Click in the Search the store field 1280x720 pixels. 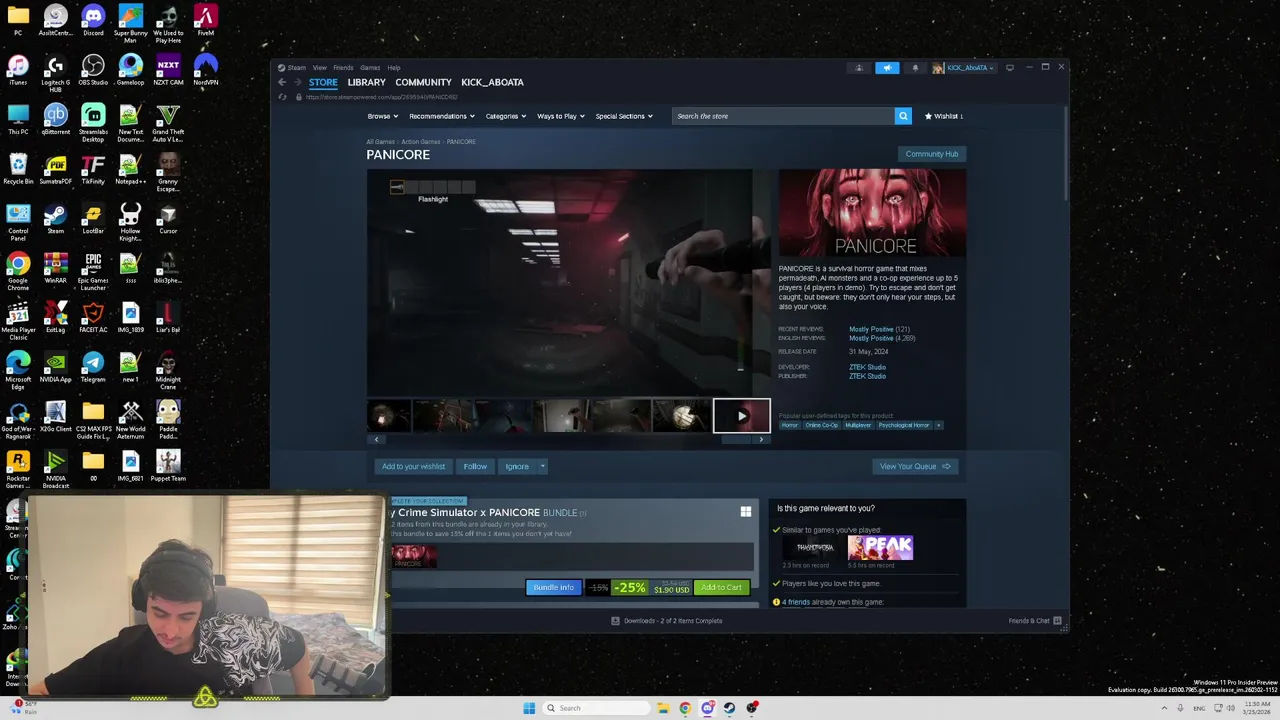[783, 116]
